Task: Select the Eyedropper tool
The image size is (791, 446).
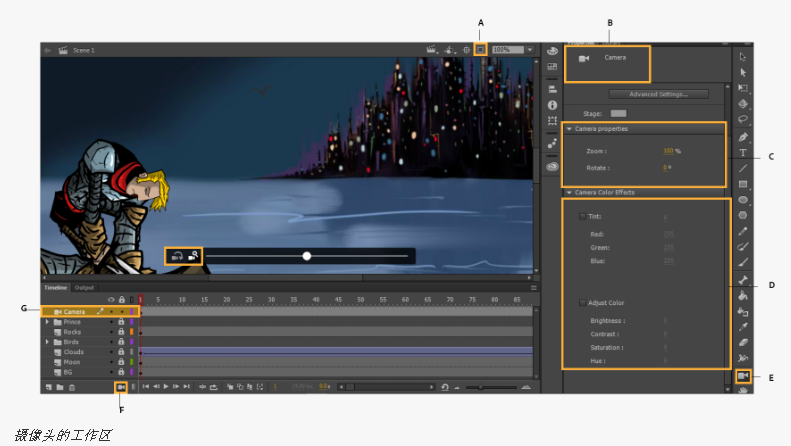Action: [x=743, y=327]
